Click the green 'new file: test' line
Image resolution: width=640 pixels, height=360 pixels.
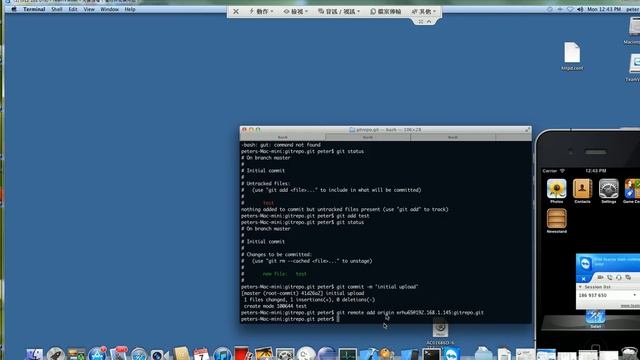pos(284,274)
